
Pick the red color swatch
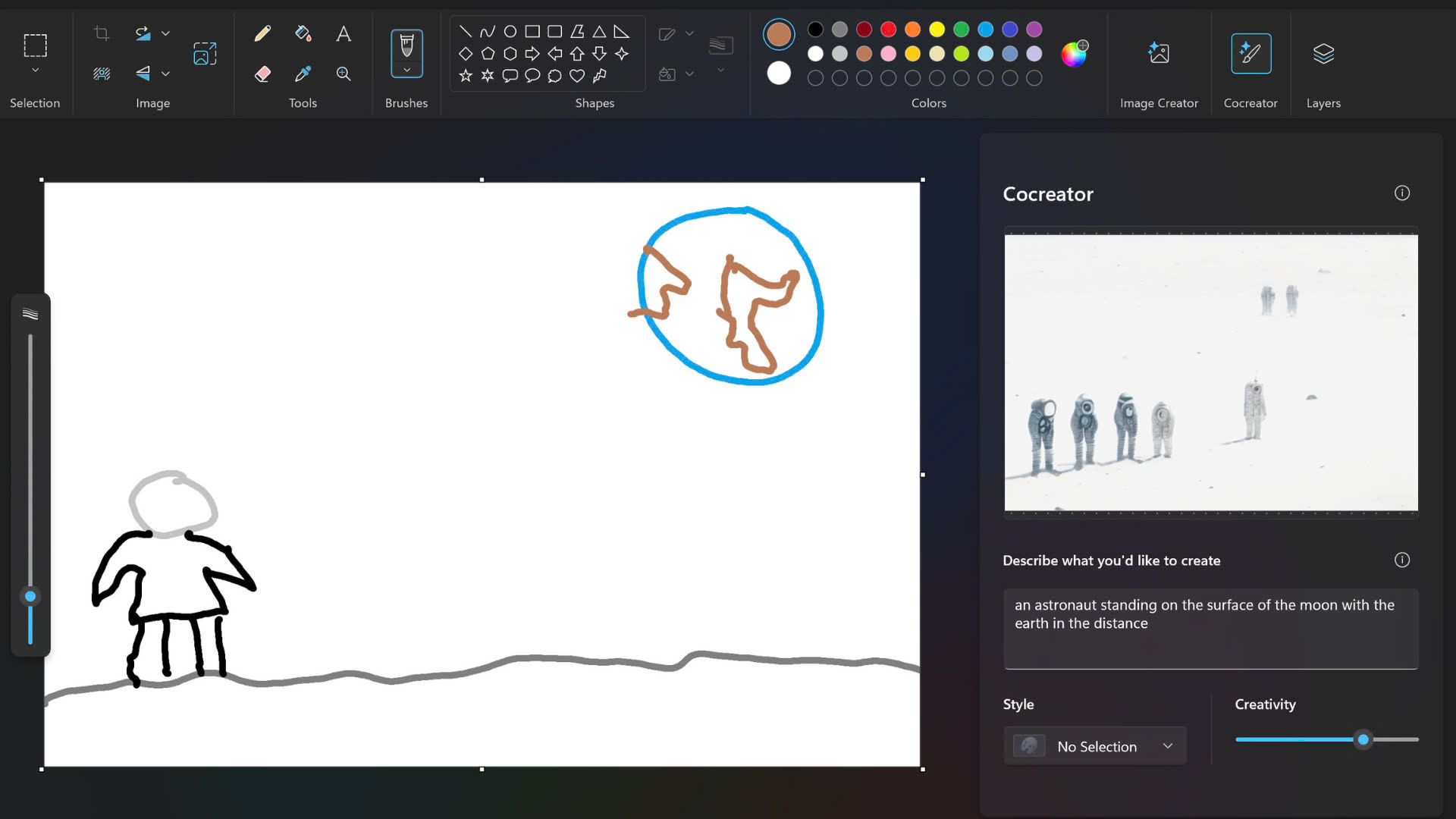[x=888, y=30]
